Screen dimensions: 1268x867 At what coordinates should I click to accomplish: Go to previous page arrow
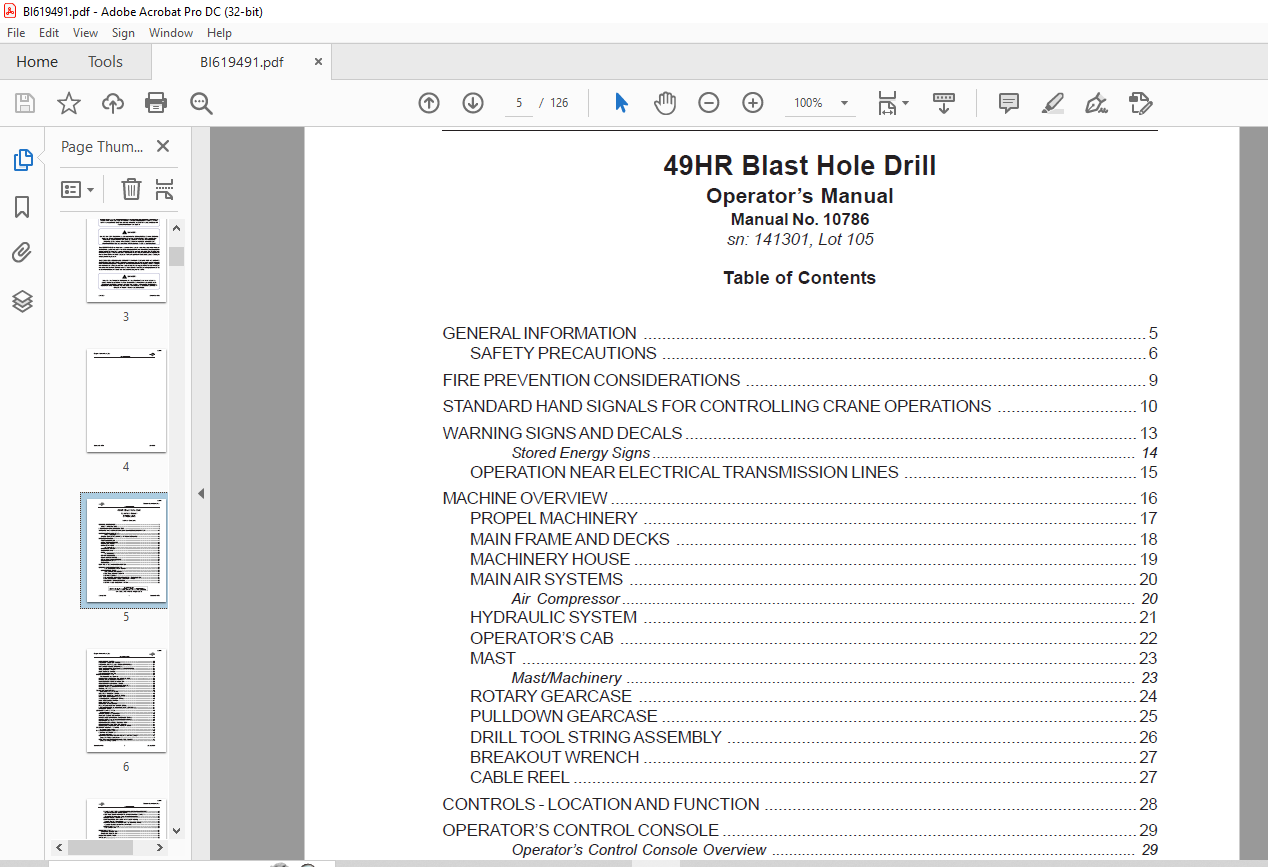tap(429, 103)
